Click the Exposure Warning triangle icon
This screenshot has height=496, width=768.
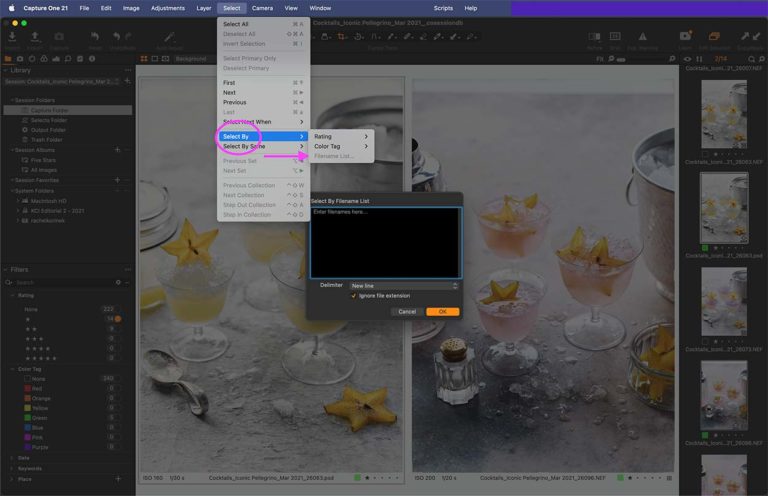click(643, 37)
